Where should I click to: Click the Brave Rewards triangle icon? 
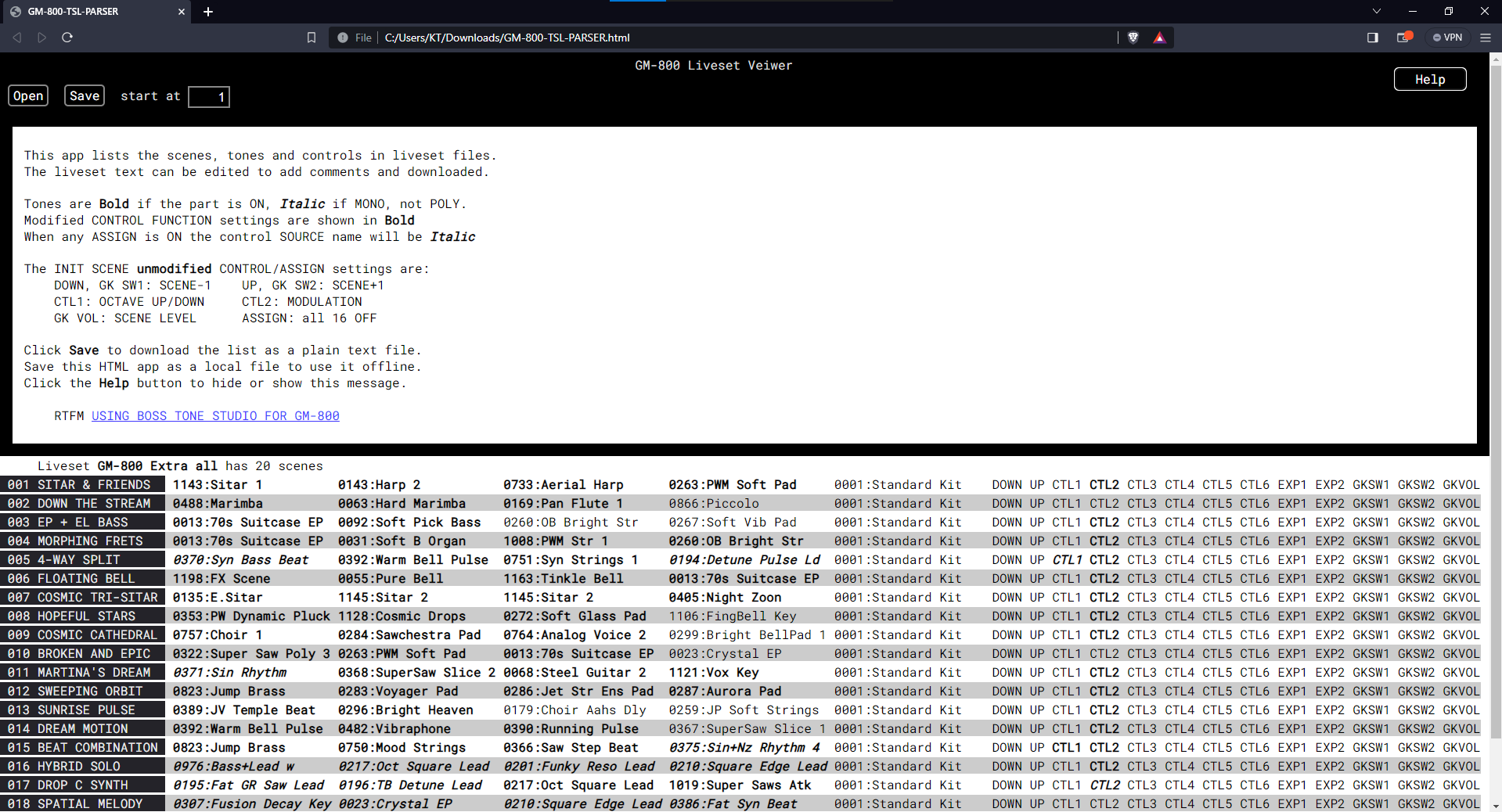click(1159, 38)
